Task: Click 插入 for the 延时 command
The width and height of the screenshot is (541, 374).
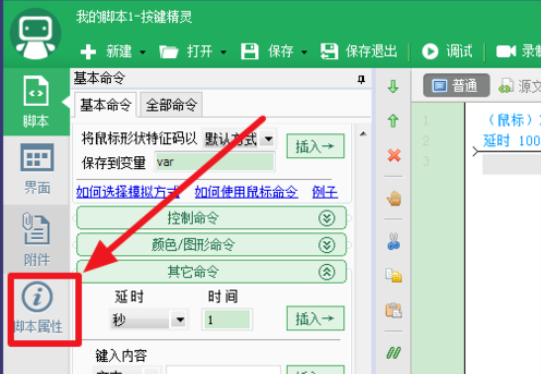Action: point(315,318)
